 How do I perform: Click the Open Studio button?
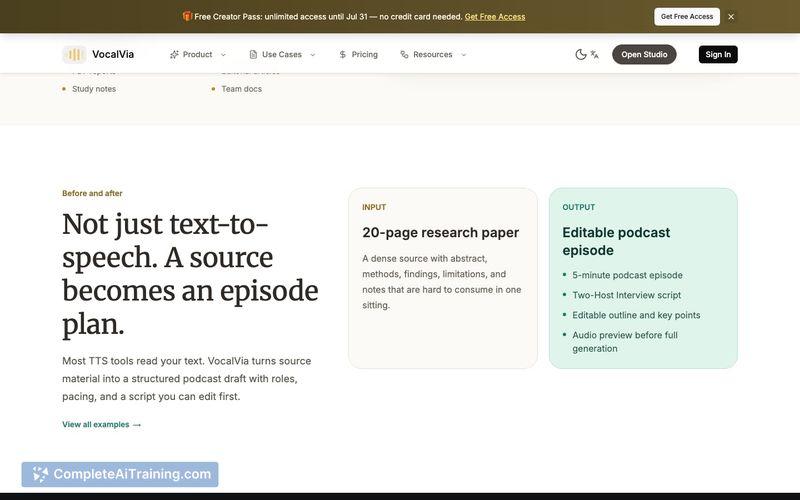(644, 55)
